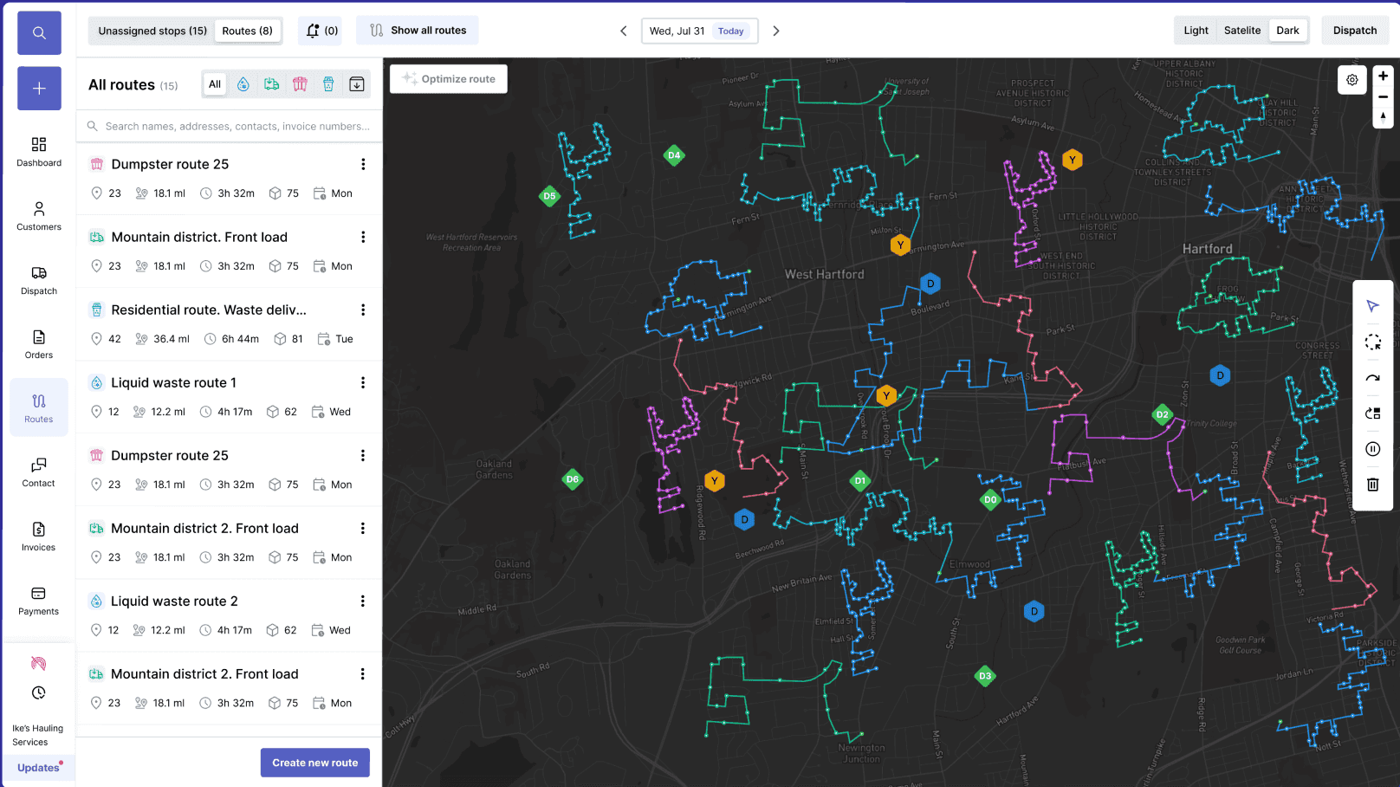The width and height of the screenshot is (1400, 787).
Task: Switch map style to Light
Action: pyautogui.click(x=1196, y=31)
